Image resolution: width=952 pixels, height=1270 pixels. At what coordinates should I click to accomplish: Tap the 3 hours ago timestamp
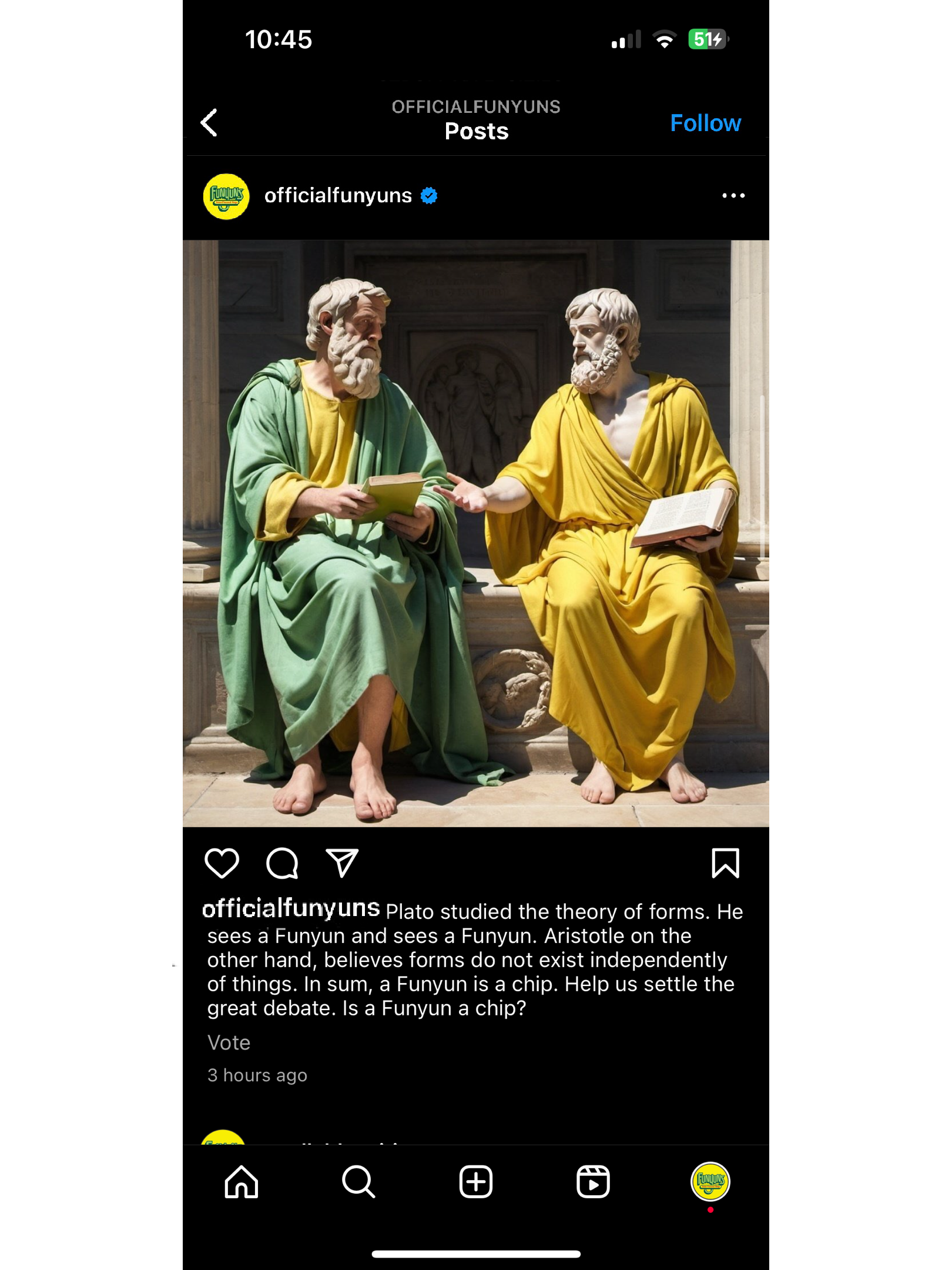(257, 1075)
